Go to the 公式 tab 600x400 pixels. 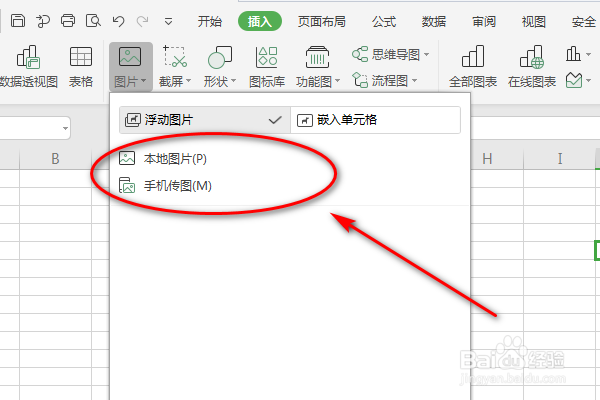[x=384, y=21]
